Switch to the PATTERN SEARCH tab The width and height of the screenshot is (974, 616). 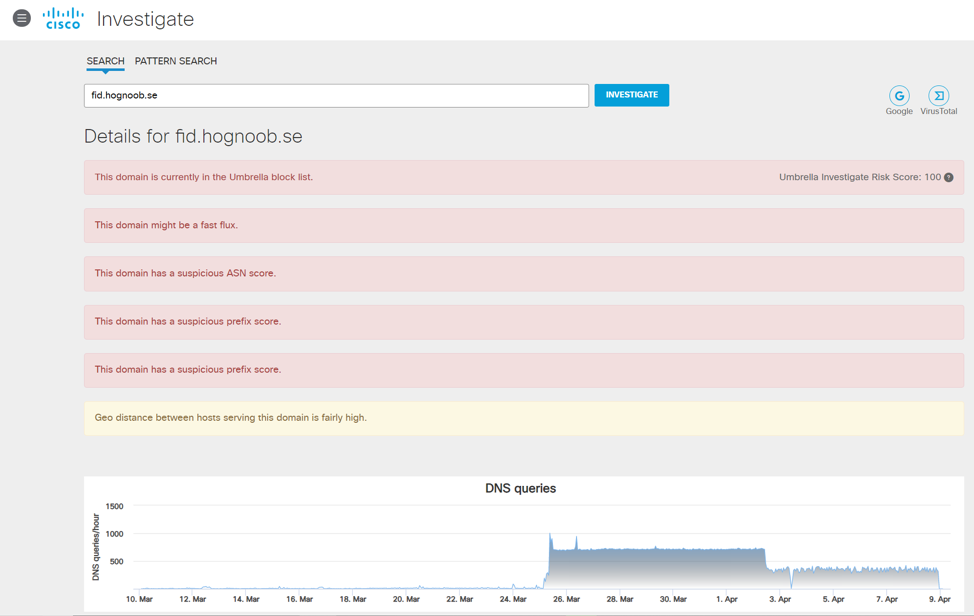[x=176, y=61]
